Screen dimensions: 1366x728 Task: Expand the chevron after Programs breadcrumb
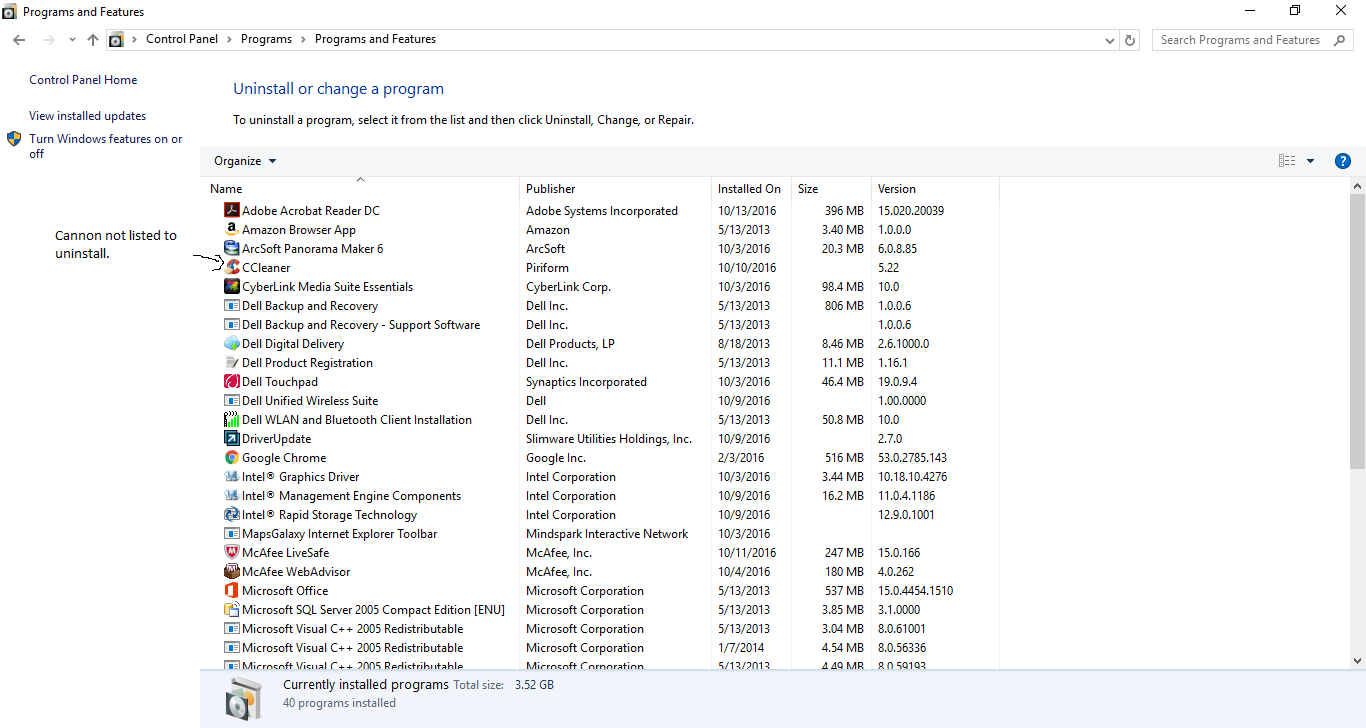pyautogui.click(x=303, y=40)
